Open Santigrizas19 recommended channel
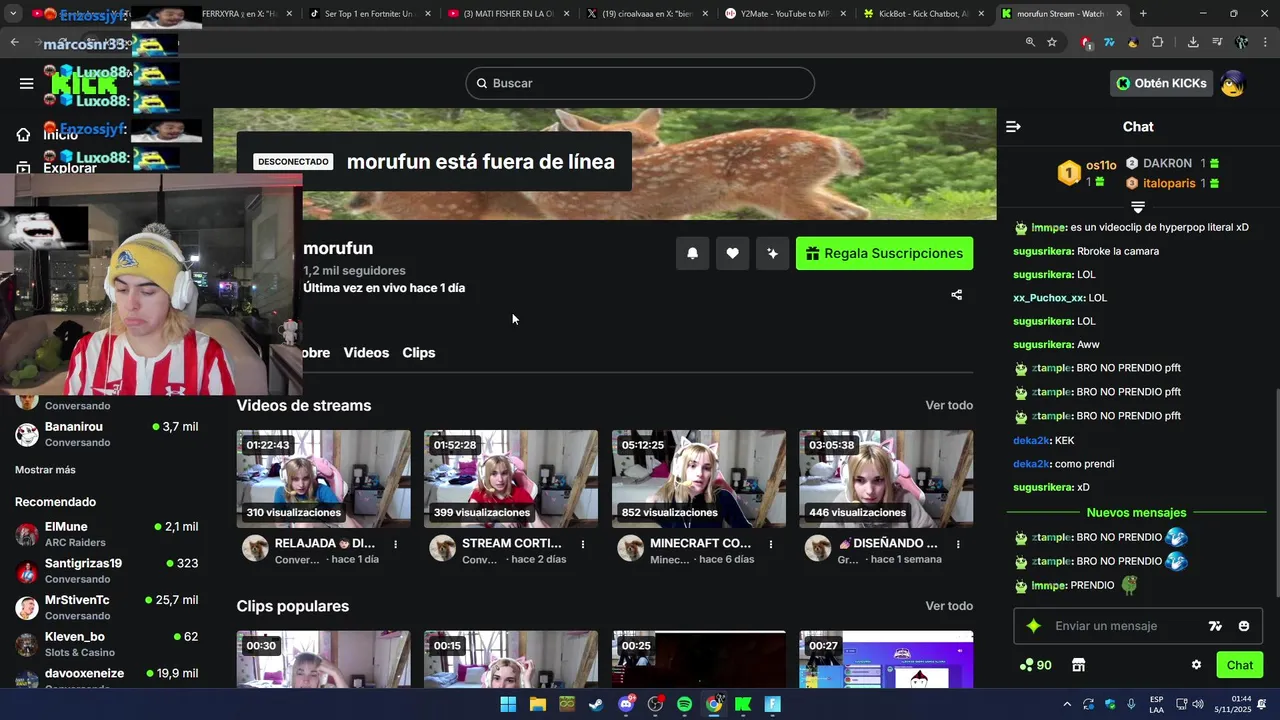The image size is (1280, 720). [x=106, y=571]
